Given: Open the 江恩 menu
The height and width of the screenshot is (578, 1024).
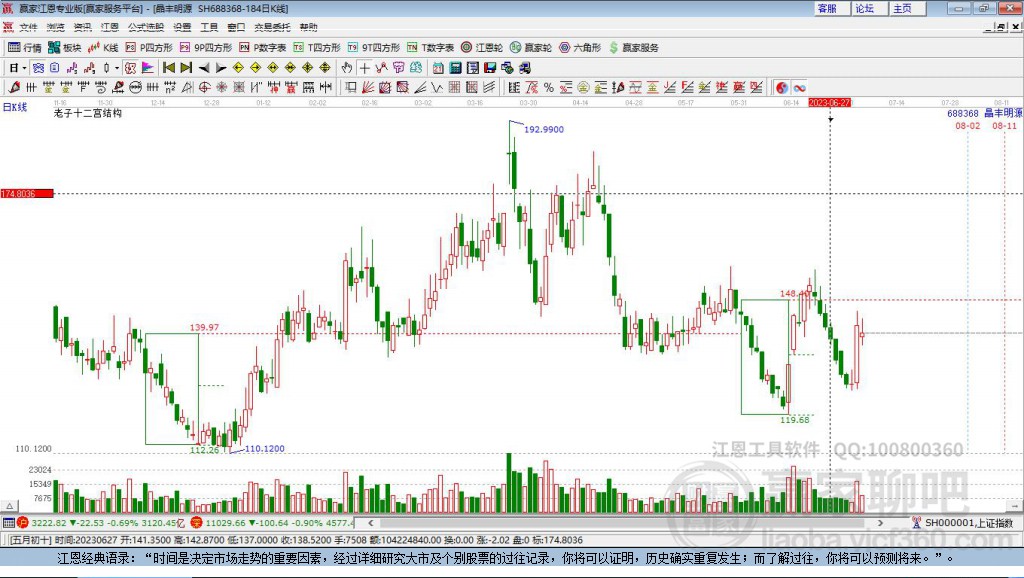Looking at the screenshot, I should [110, 27].
